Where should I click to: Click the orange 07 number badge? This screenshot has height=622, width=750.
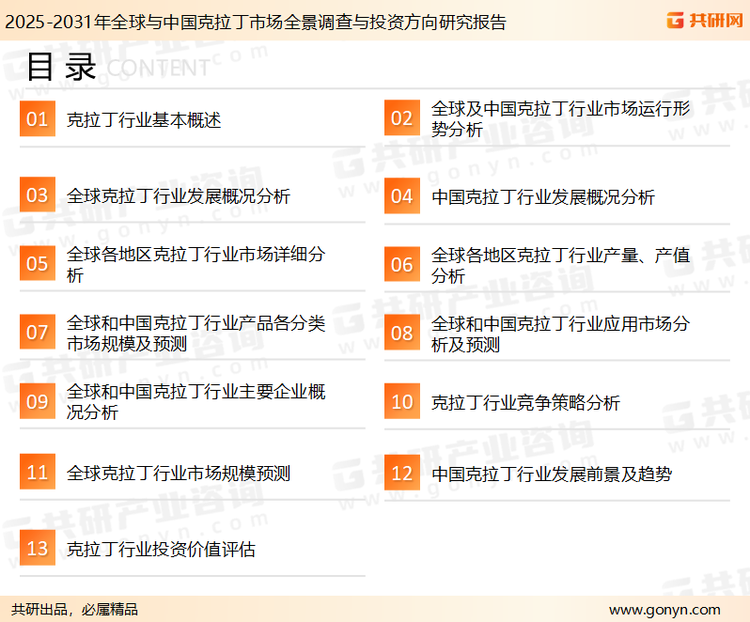tap(37, 332)
